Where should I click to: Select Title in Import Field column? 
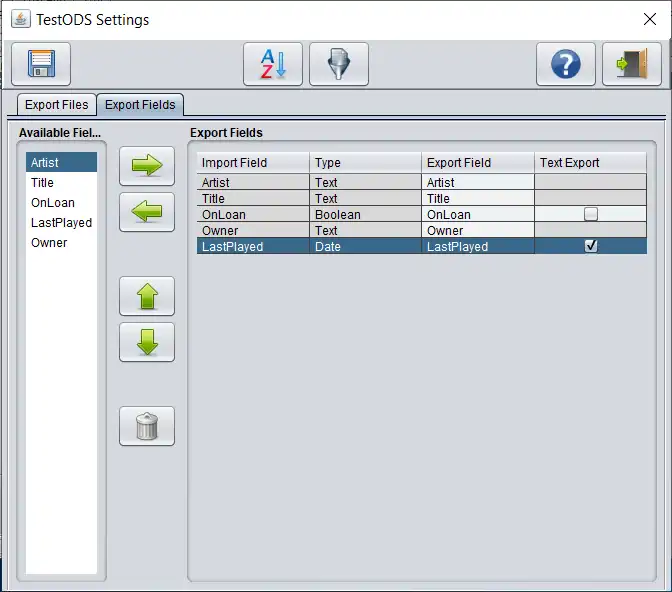click(x=253, y=198)
